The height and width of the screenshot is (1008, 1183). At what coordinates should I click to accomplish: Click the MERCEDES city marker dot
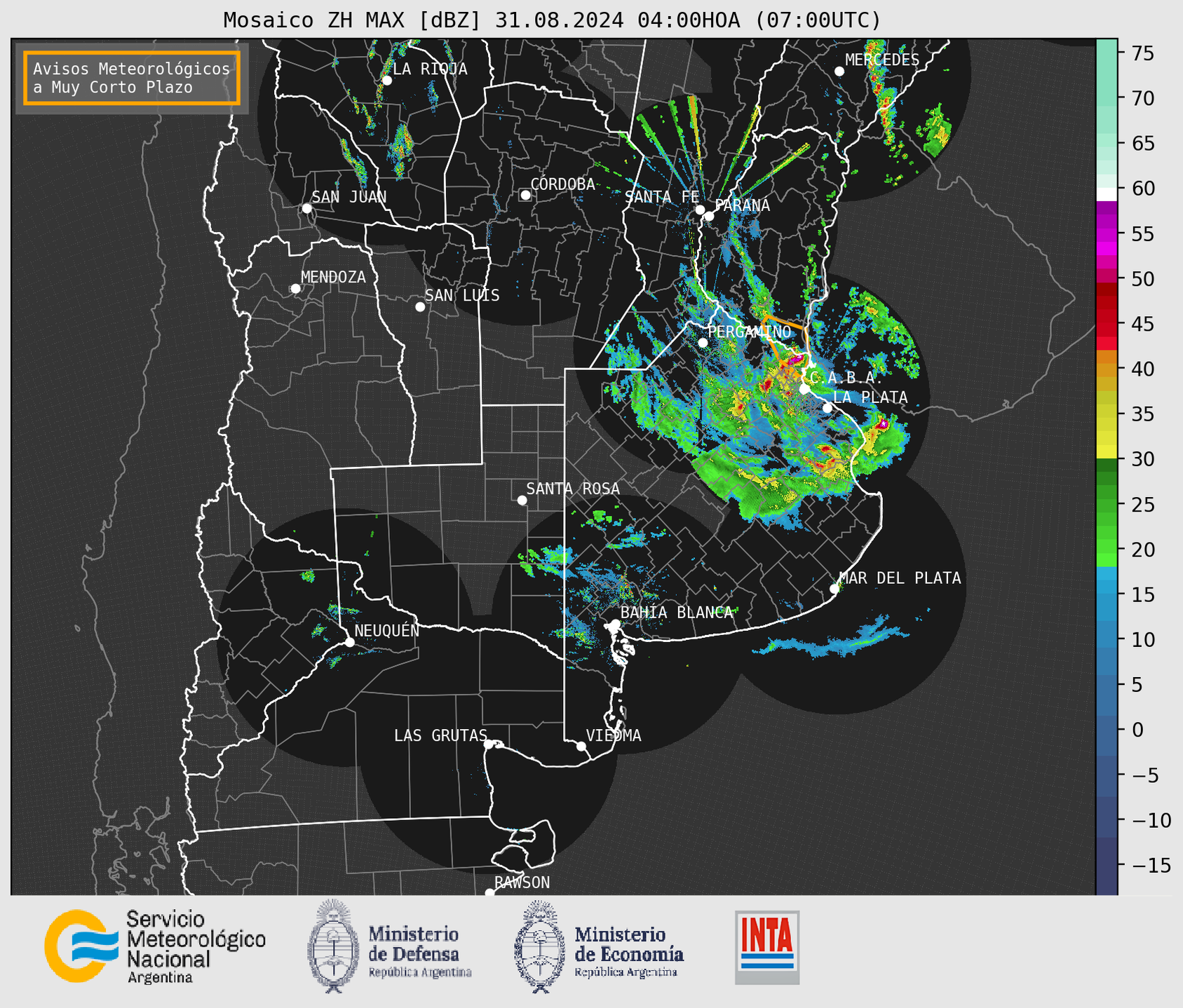tap(839, 71)
